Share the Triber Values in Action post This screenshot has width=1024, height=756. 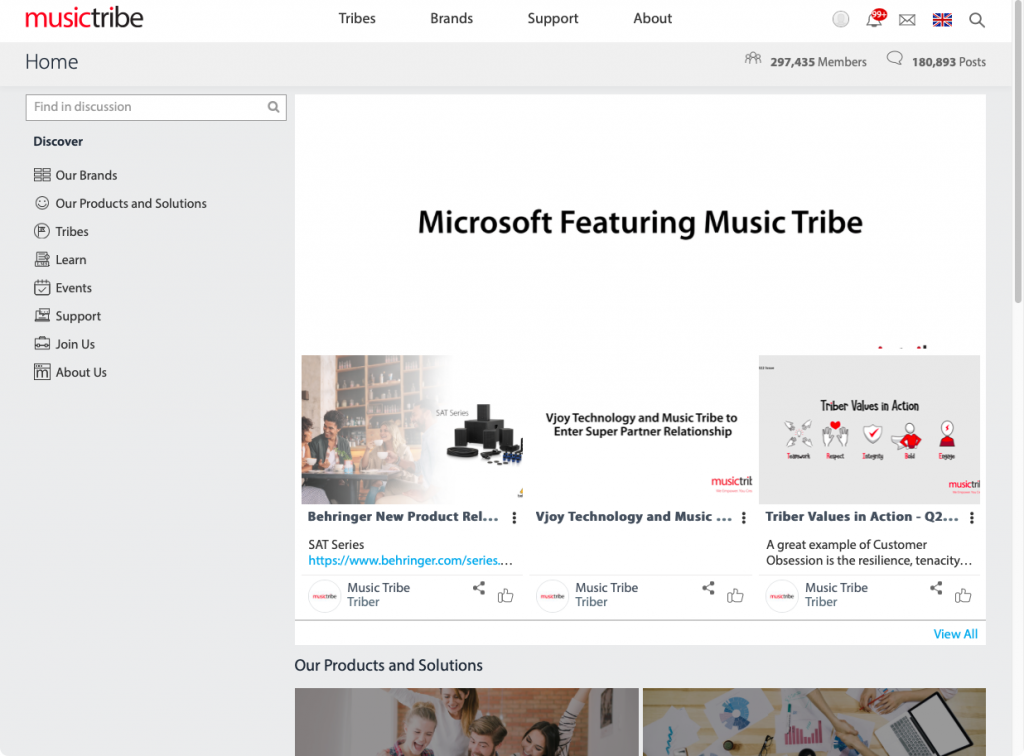pyautogui.click(x=936, y=588)
